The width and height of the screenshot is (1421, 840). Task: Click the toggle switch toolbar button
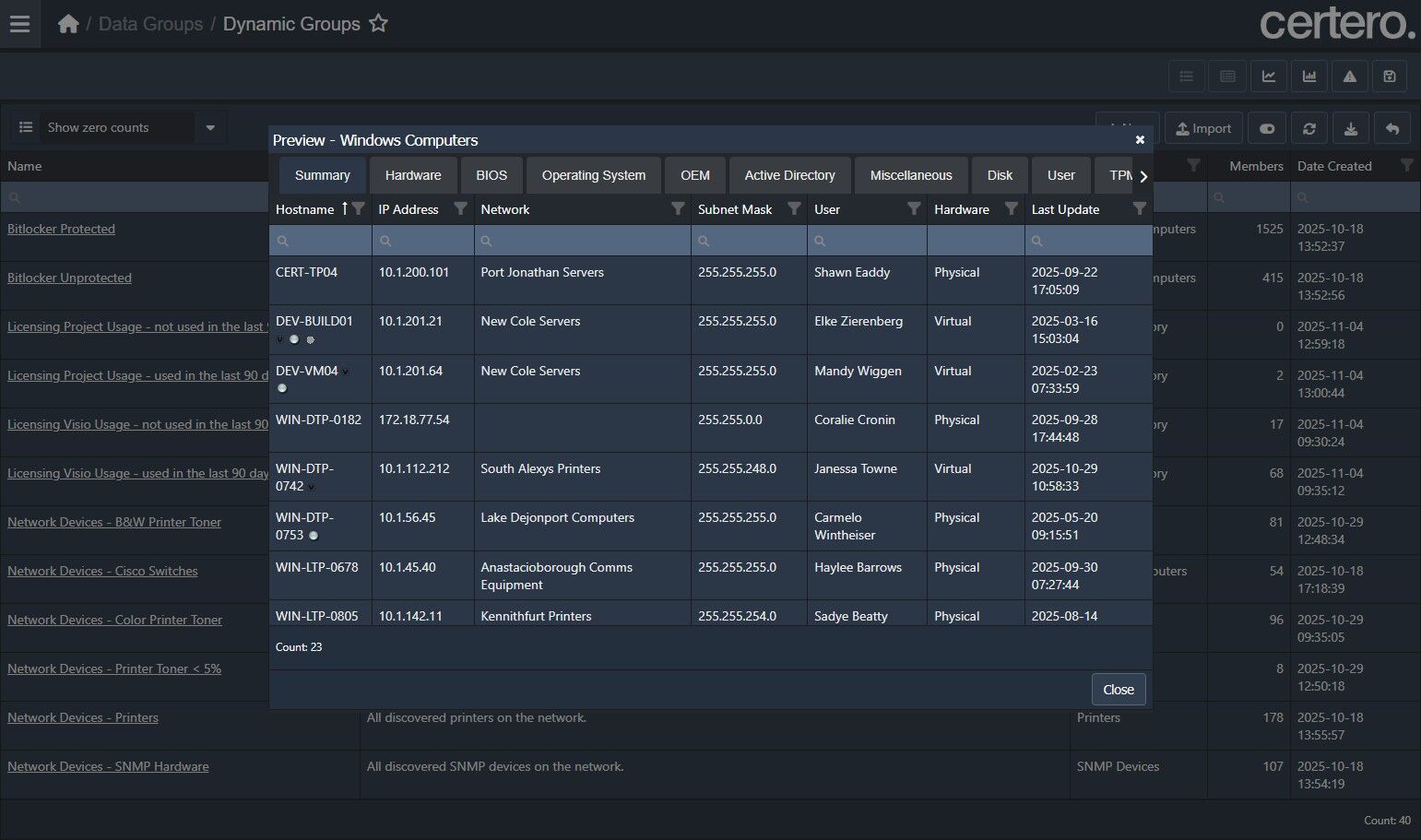point(1267,129)
